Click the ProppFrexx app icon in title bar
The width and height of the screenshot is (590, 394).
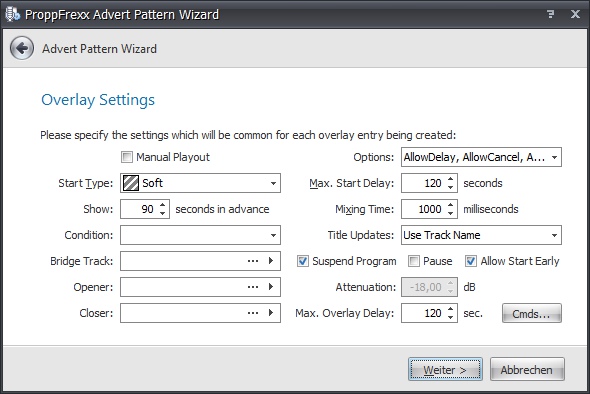[12, 14]
